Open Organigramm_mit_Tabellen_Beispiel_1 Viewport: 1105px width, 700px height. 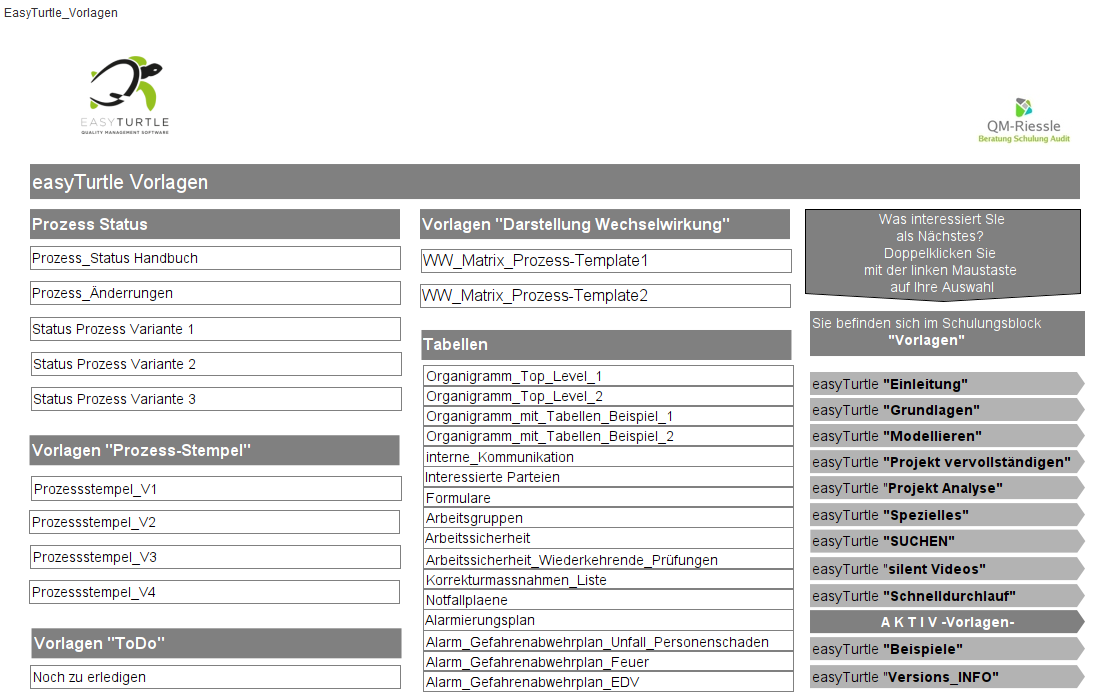click(608, 416)
